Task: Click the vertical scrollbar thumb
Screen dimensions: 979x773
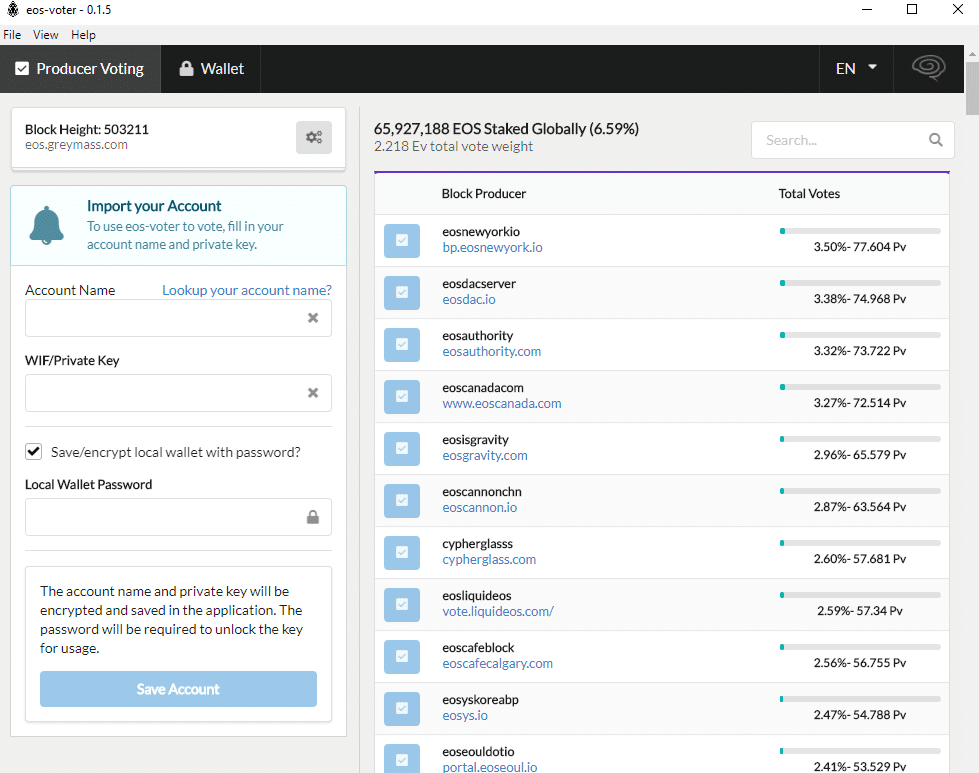Action: 972,88
